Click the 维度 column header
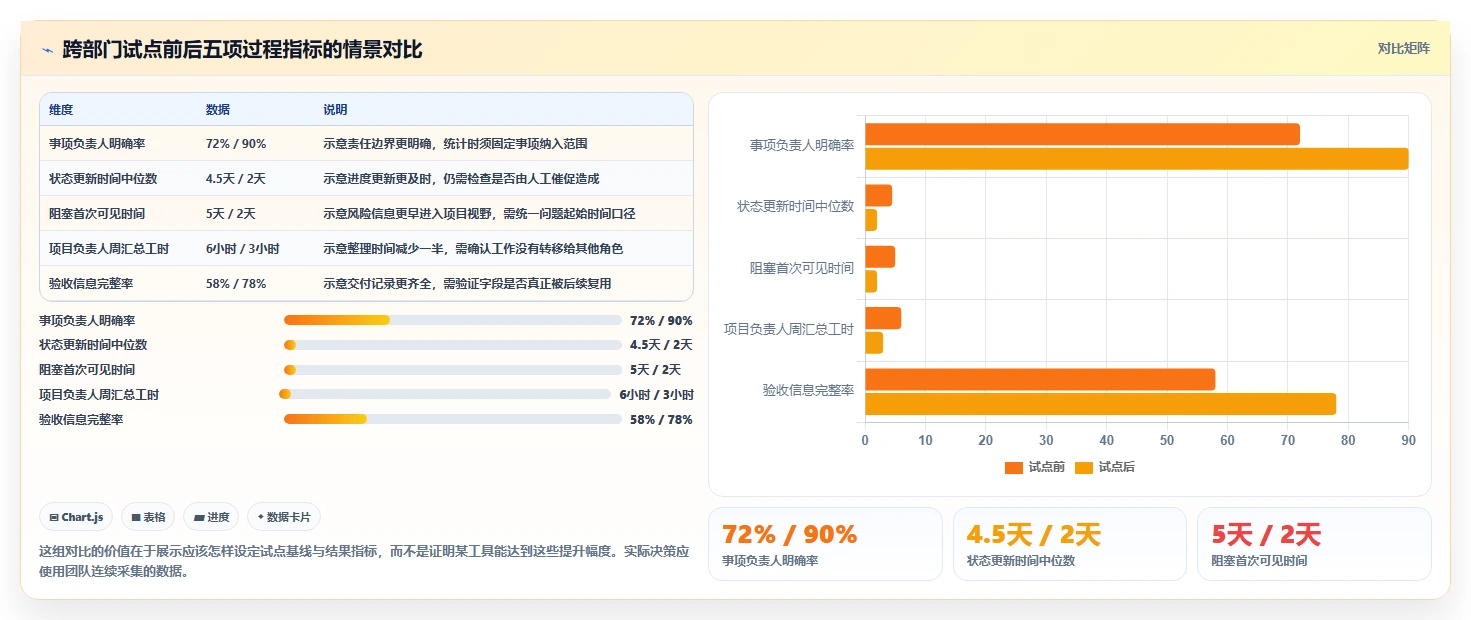 pos(61,109)
